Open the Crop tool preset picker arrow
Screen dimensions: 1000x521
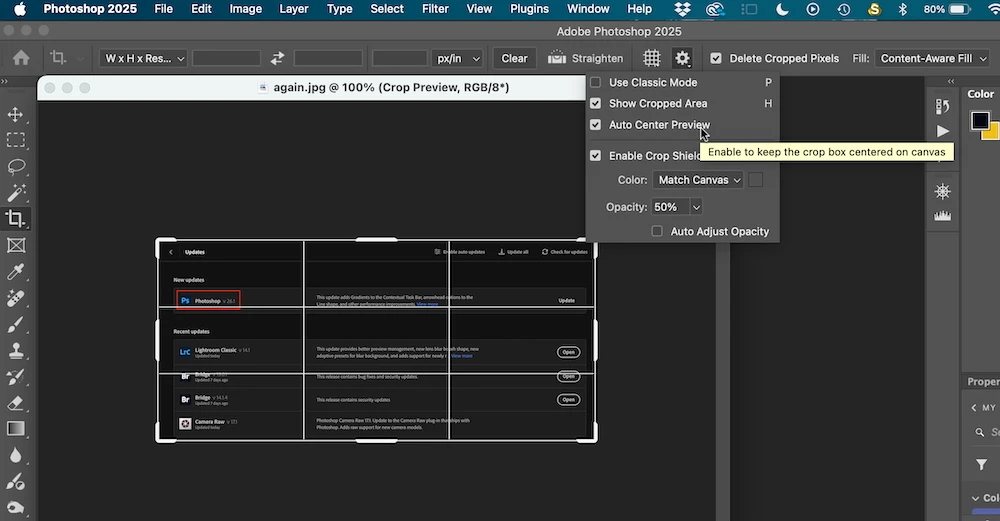(x=80, y=59)
